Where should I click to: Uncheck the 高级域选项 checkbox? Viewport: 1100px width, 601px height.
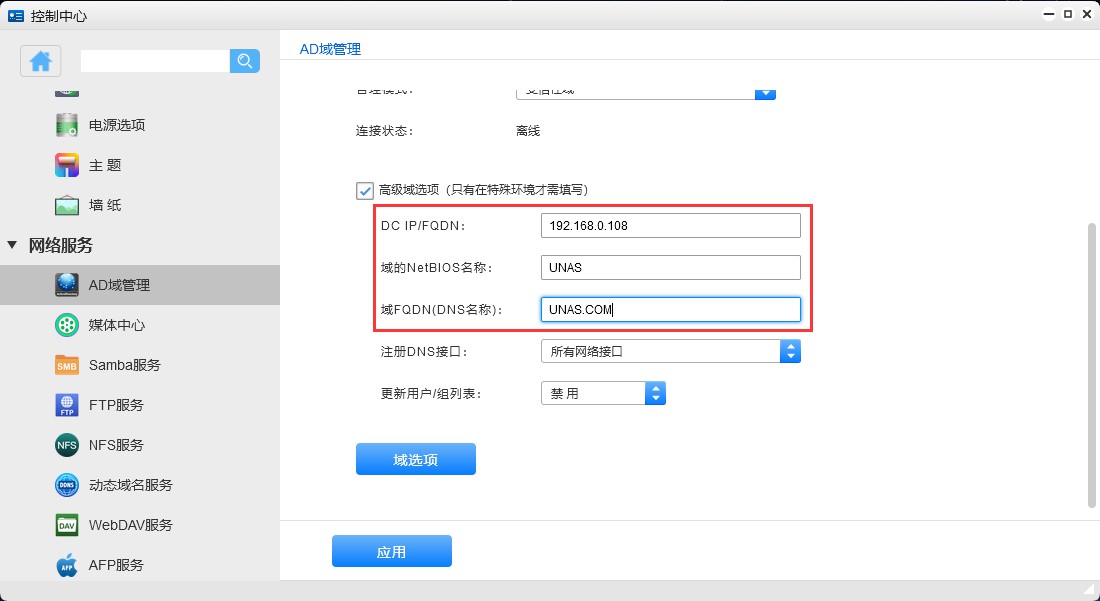point(365,190)
